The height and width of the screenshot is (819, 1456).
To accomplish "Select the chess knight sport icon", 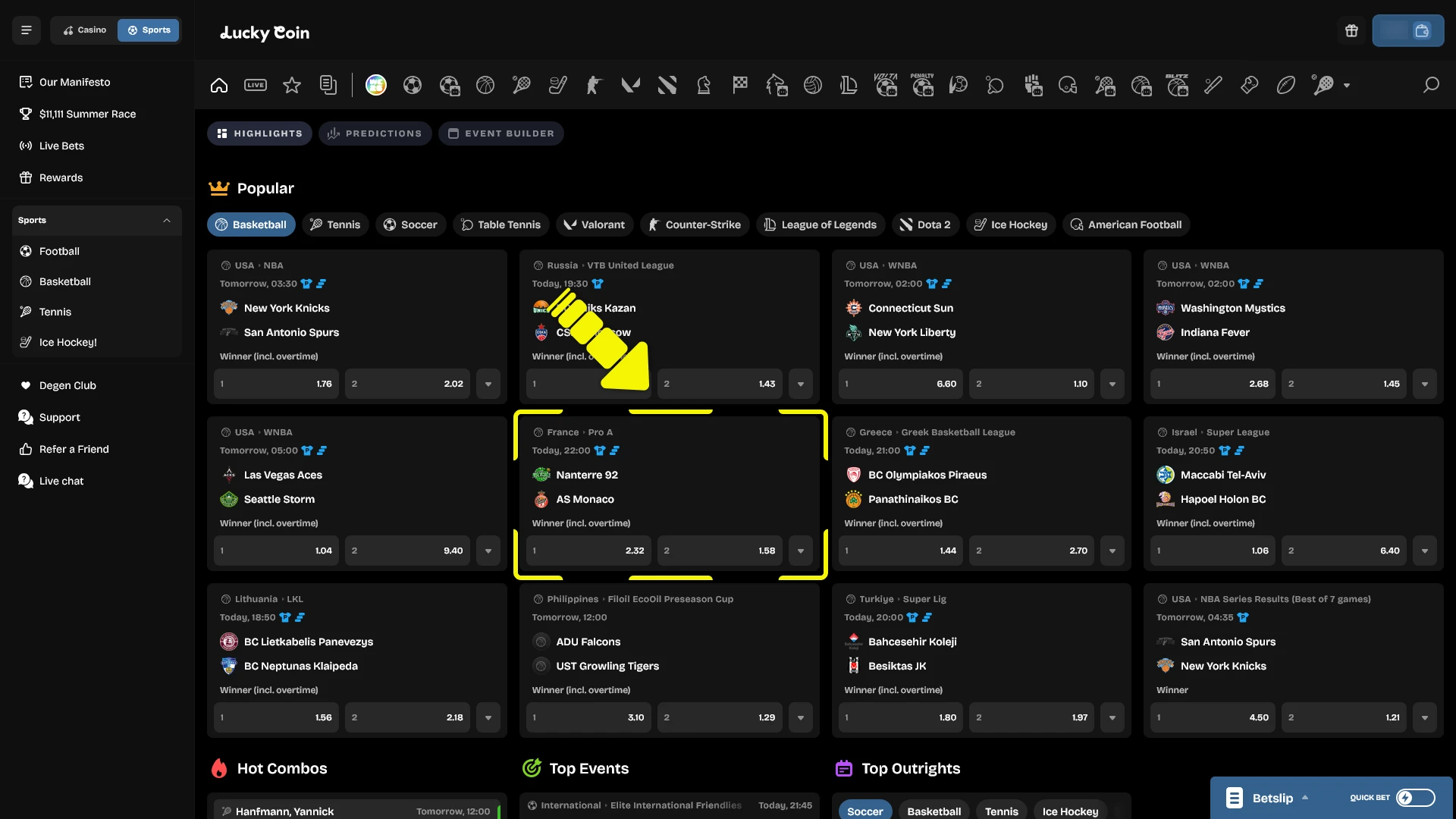I will [704, 85].
